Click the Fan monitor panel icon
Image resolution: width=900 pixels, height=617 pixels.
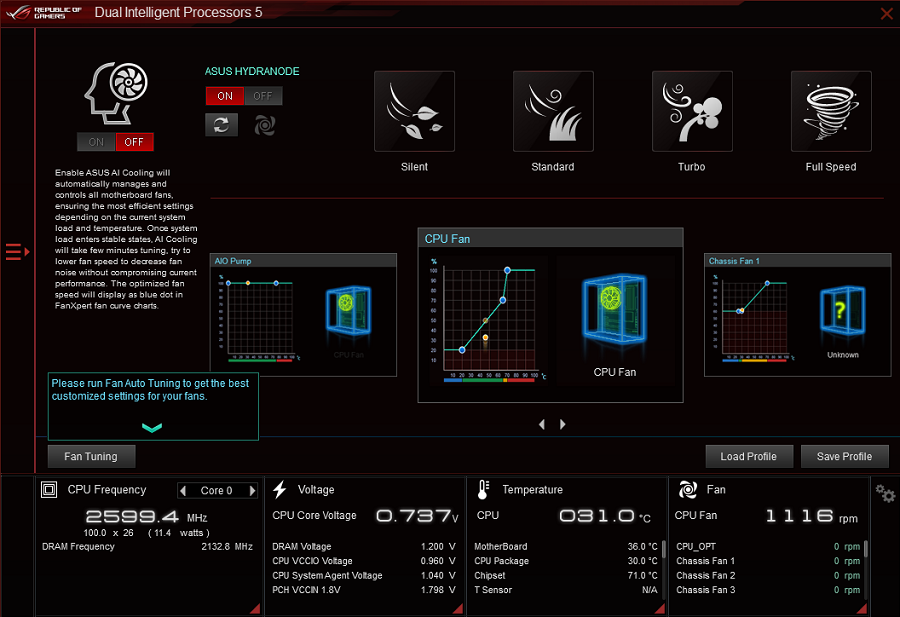click(688, 490)
